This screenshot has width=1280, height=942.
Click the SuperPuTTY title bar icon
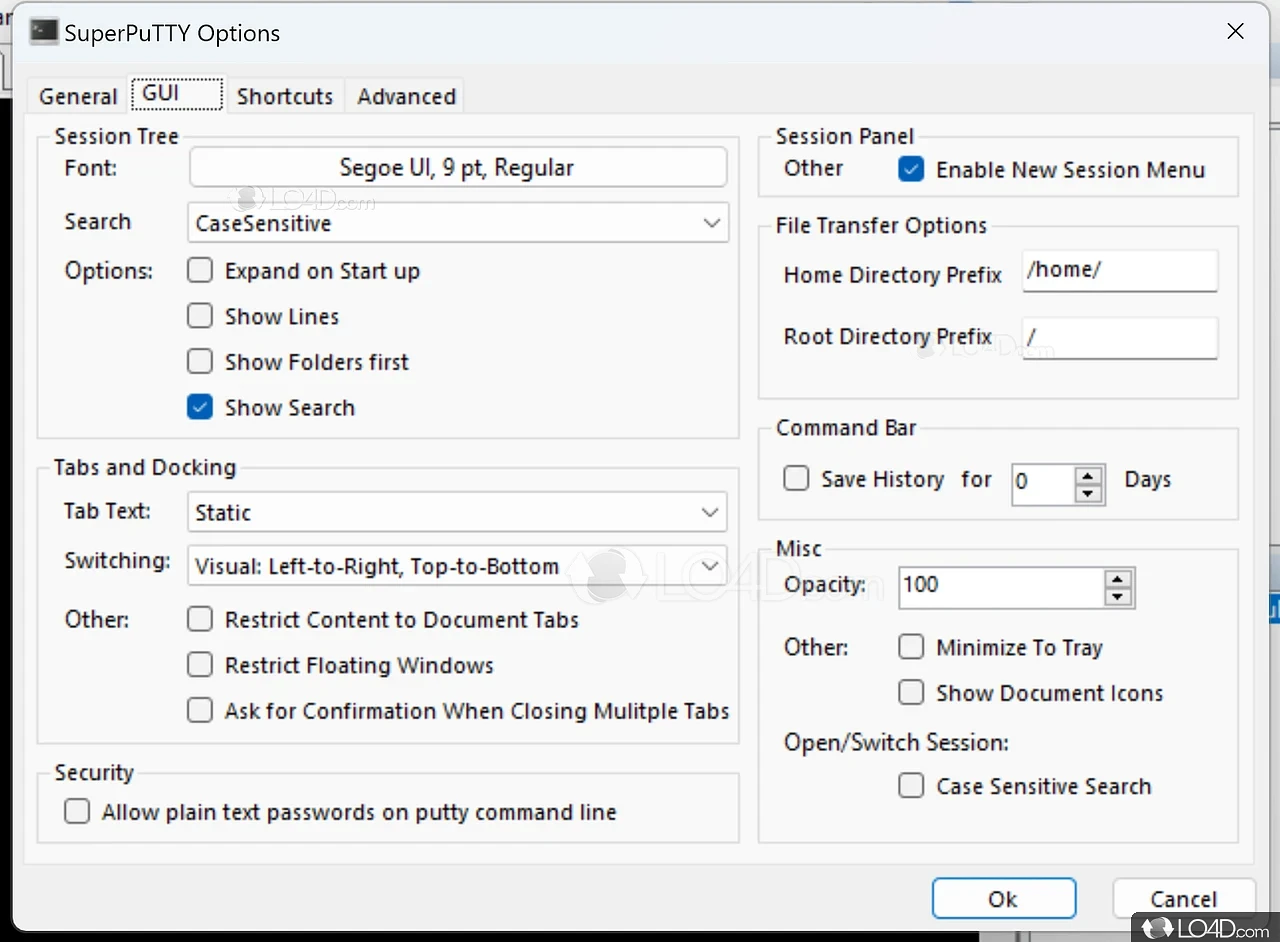(43, 32)
